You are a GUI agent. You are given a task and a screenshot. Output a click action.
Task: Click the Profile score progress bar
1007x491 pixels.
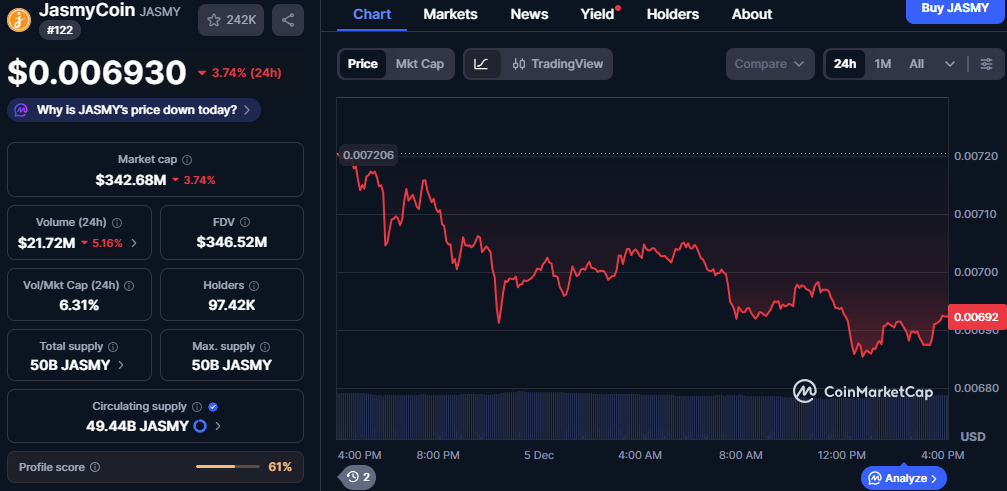(x=228, y=467)
